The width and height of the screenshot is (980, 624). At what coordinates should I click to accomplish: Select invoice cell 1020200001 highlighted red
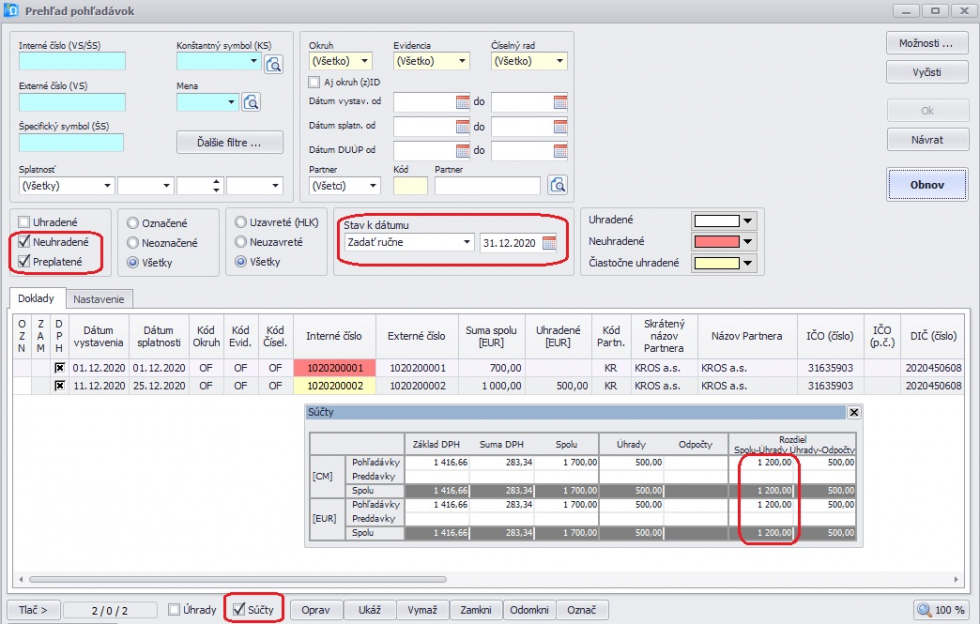334,368
